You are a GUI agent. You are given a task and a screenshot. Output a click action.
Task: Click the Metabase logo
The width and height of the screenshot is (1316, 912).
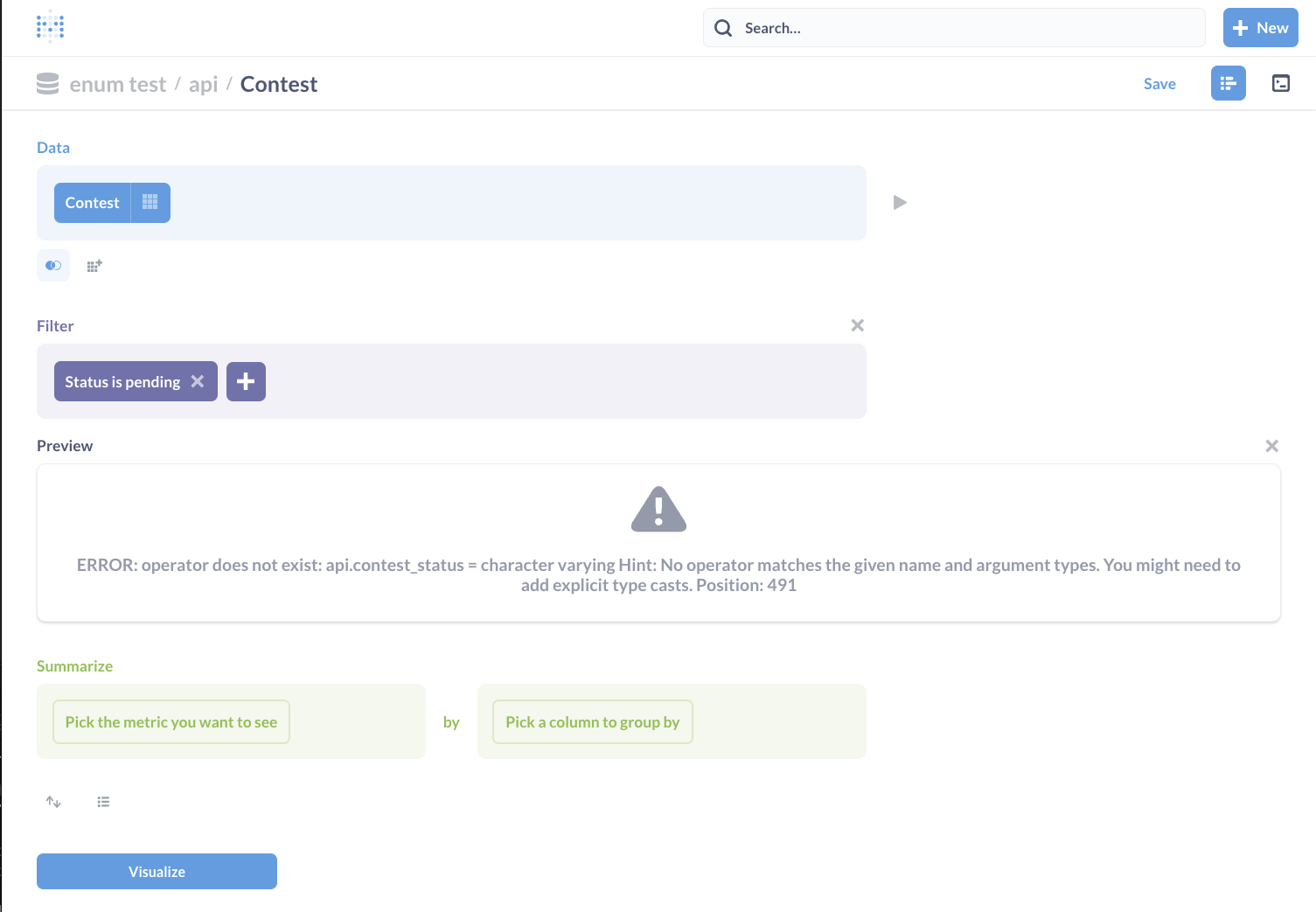(50, 27)
